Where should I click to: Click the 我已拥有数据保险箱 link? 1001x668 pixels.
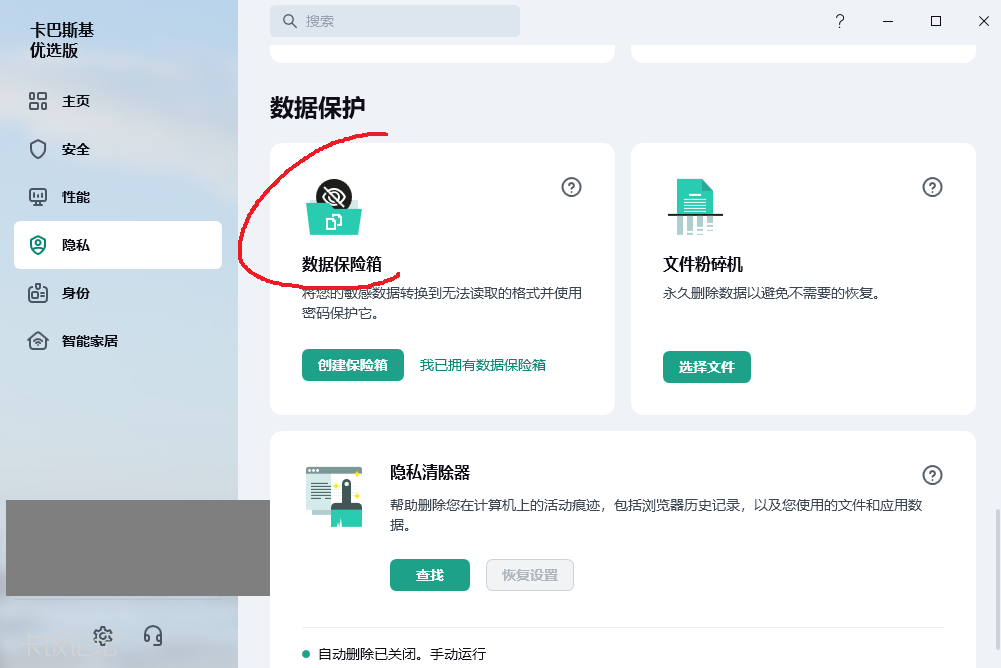pyautogui.click(x=482, y=365)
